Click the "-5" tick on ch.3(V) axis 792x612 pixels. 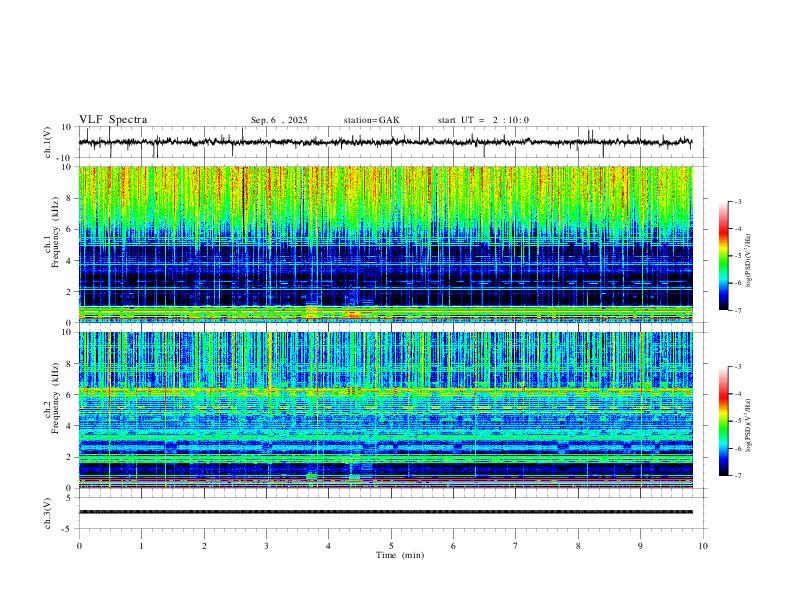68,529
